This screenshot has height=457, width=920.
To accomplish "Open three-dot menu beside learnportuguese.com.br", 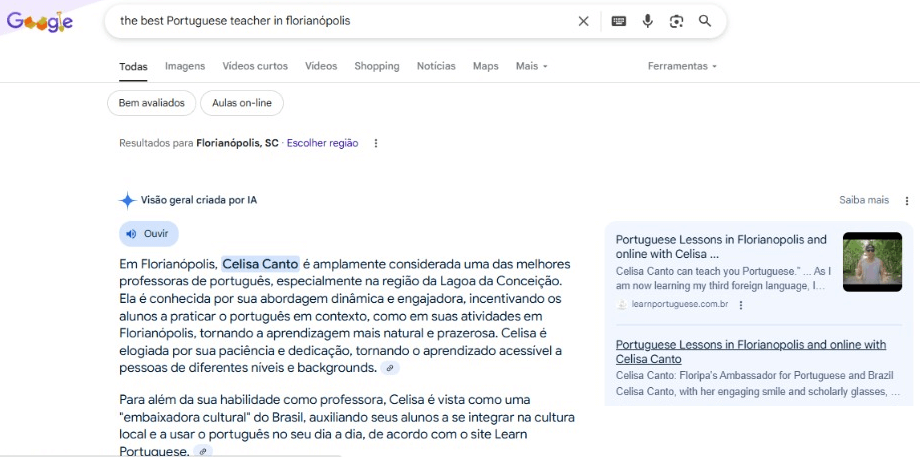I will pos(741,304).
